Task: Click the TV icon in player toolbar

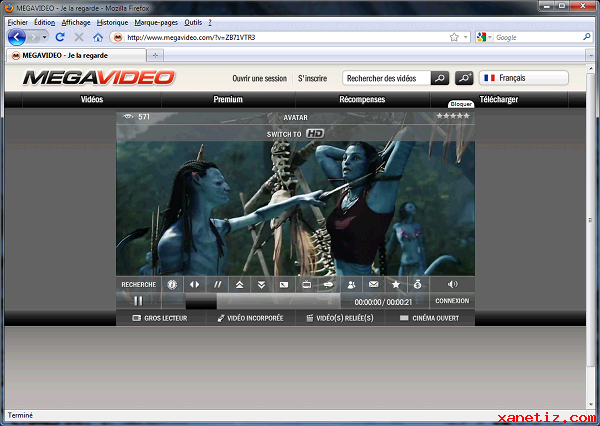Action: (307, 284)
